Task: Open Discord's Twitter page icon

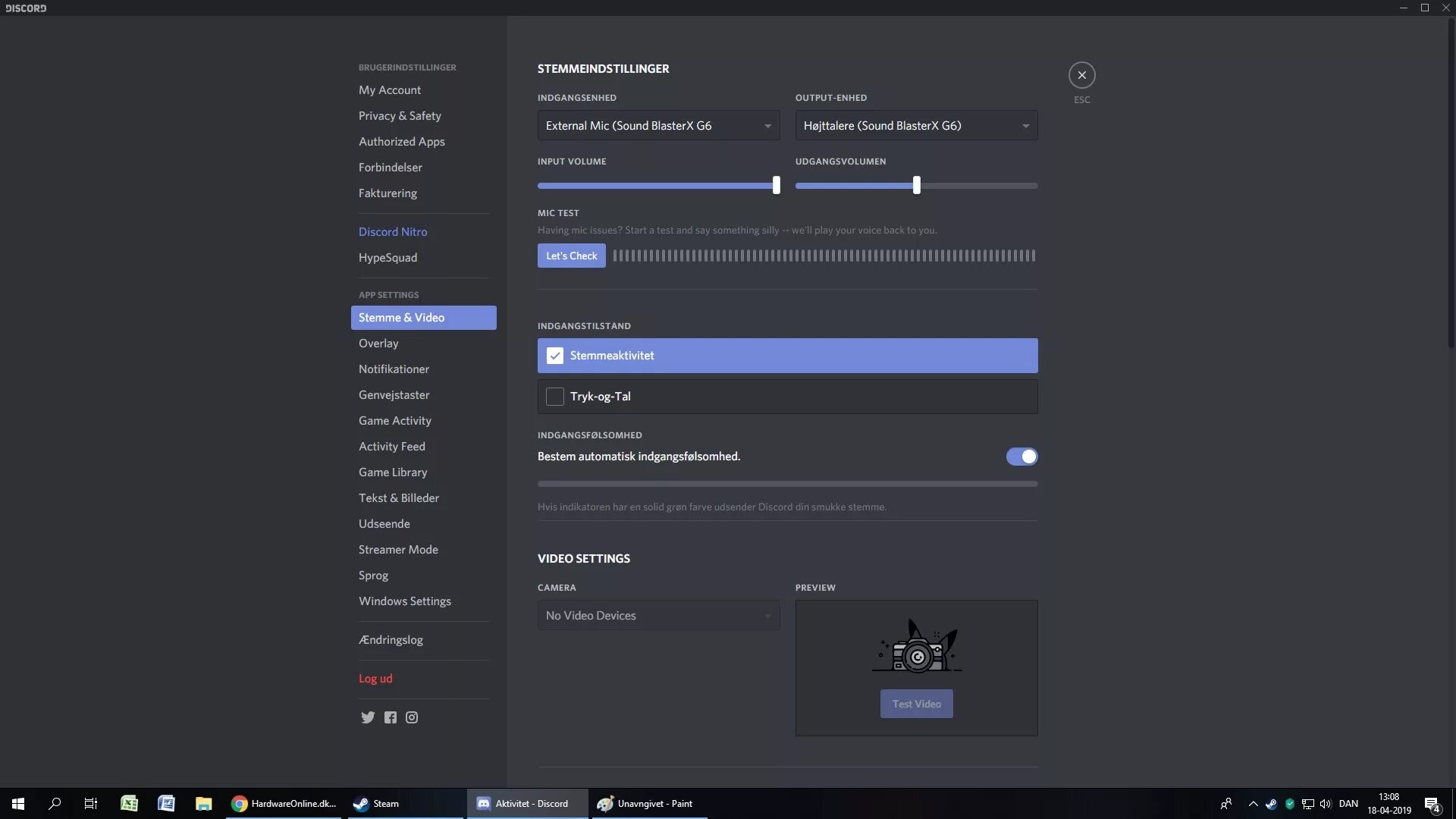Action: pyautogui.click(x=368, y=717)
